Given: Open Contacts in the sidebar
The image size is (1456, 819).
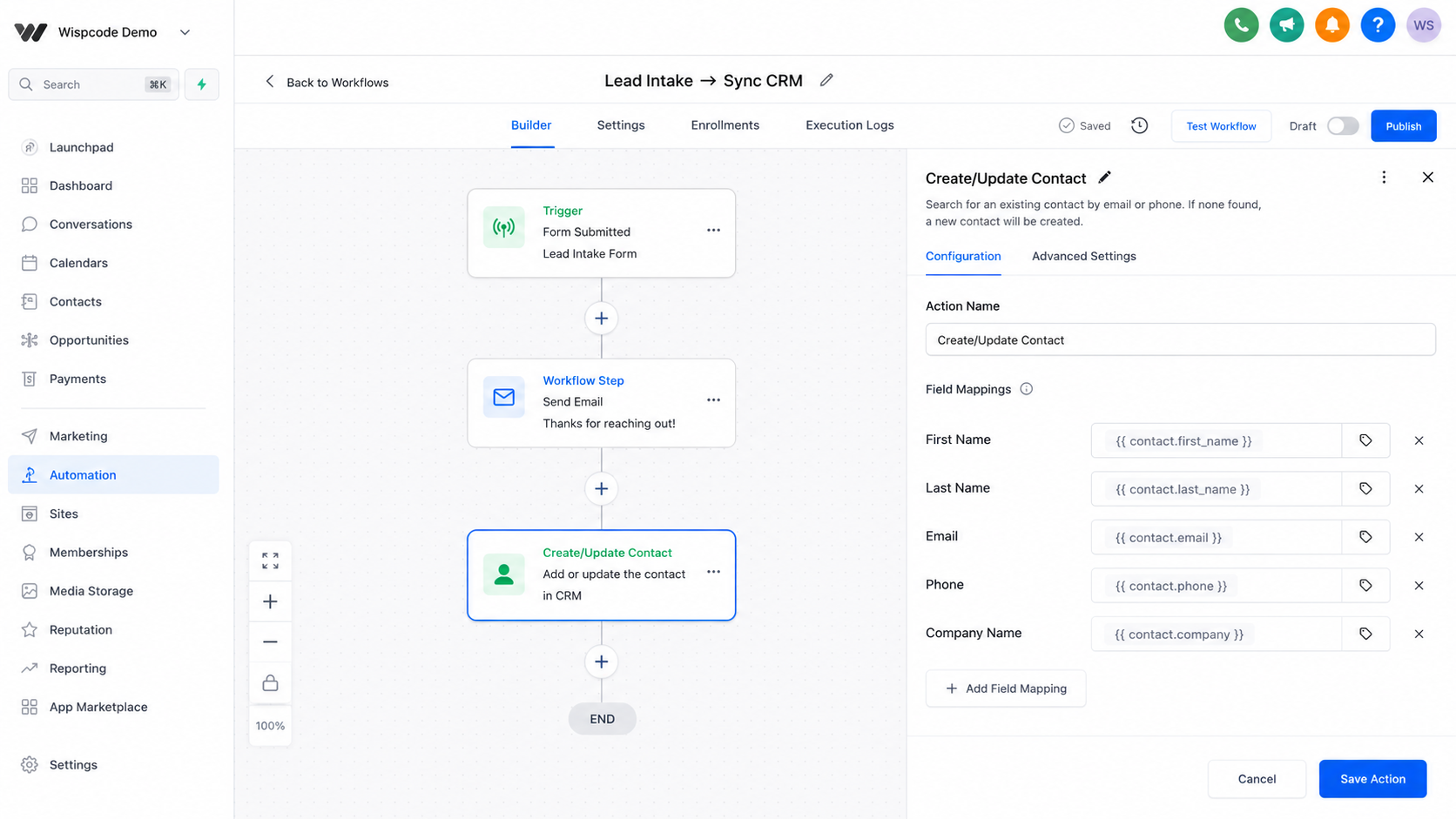Looking at the screenshot, I should pos(113,302).
